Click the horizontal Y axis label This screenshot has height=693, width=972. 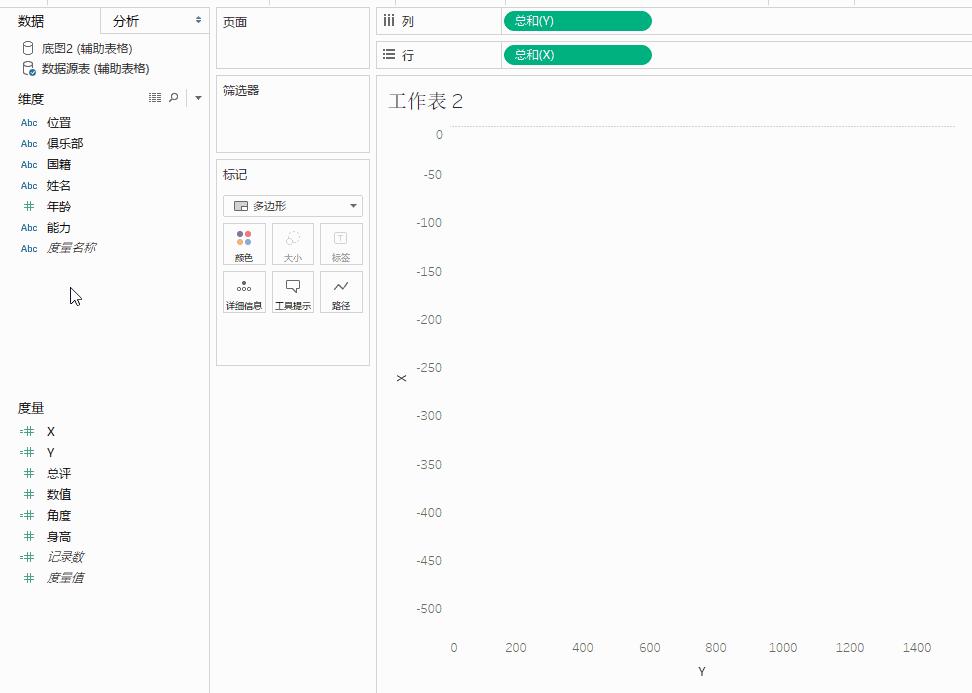(x=702, y=671)
